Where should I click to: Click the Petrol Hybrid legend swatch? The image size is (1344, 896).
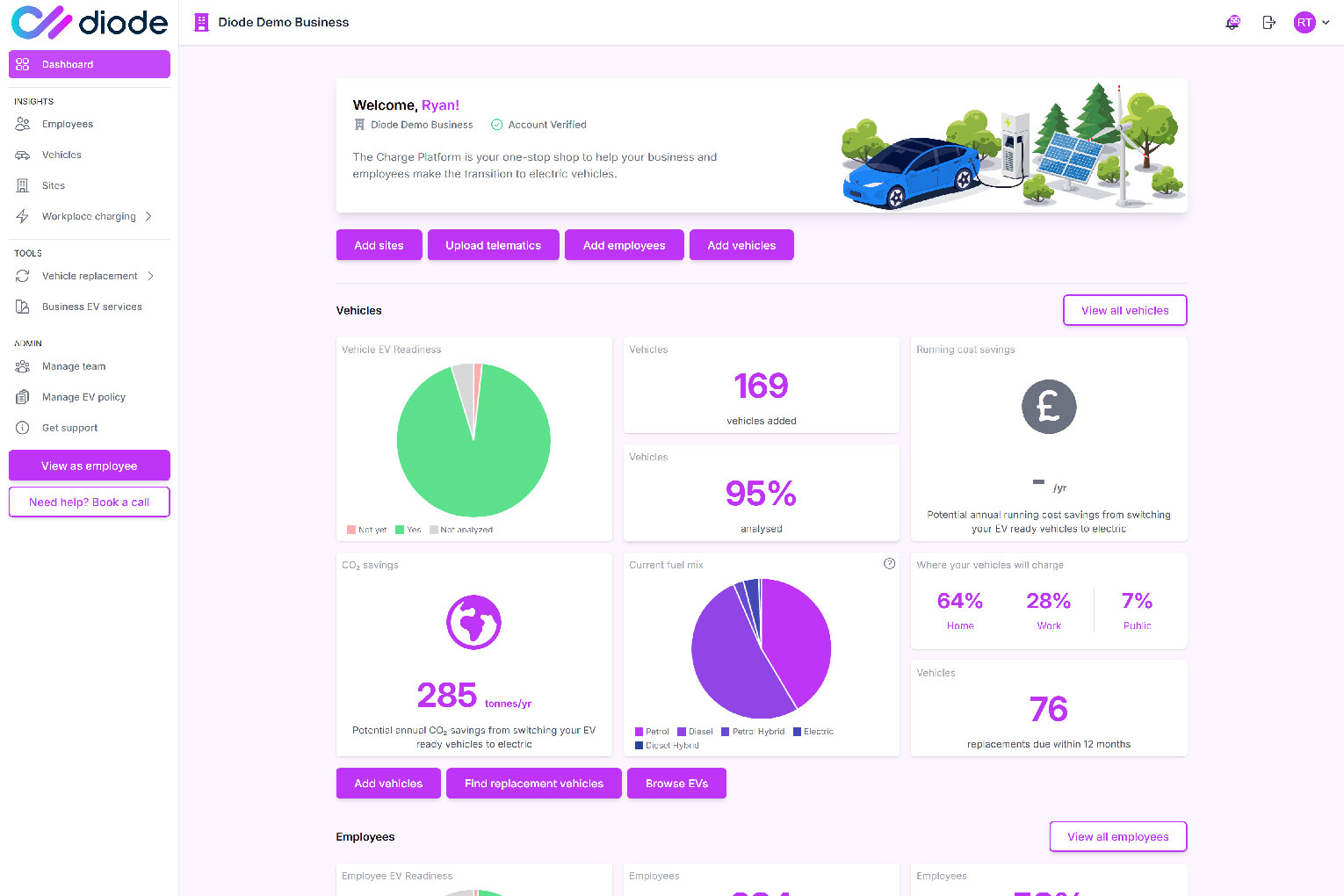coord(725,731)
